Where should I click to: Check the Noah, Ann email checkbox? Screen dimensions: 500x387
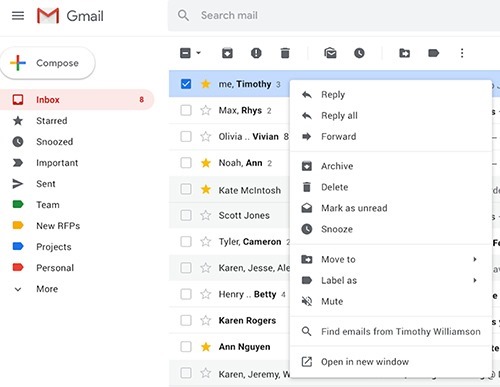[186, 163]
